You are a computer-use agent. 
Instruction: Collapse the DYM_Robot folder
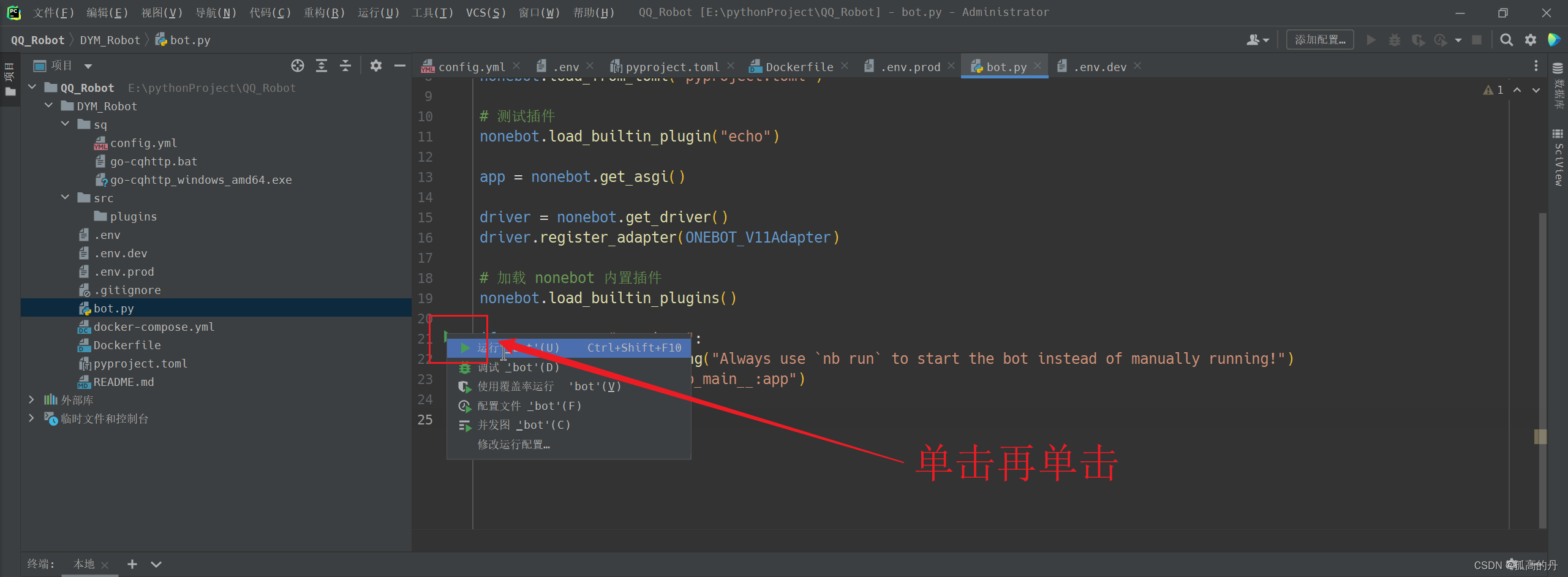[x=49, y=106]
